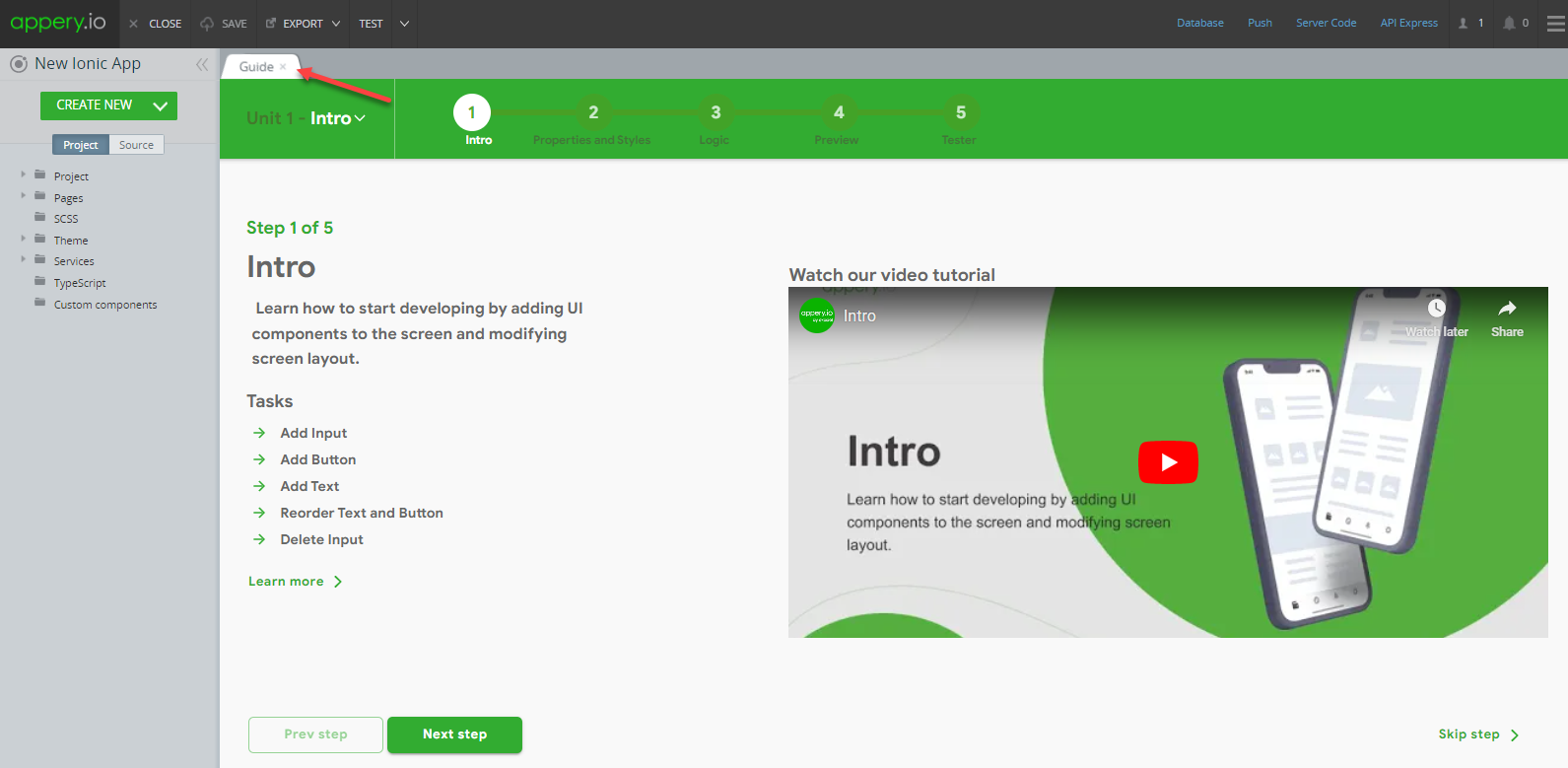Click the appery.io channel avatar on video
The height and width of the screenshot is (768, 1568).
(817, 315)
